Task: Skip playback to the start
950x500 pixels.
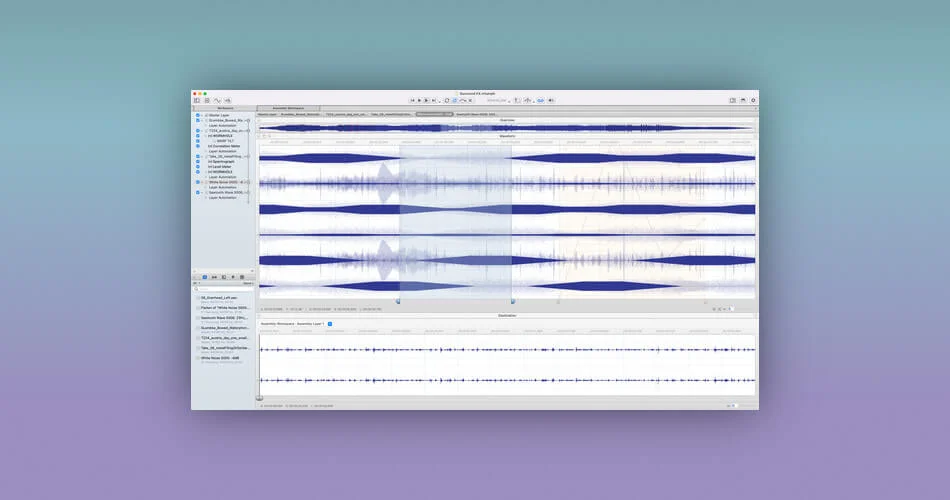Action: (413, 101)
